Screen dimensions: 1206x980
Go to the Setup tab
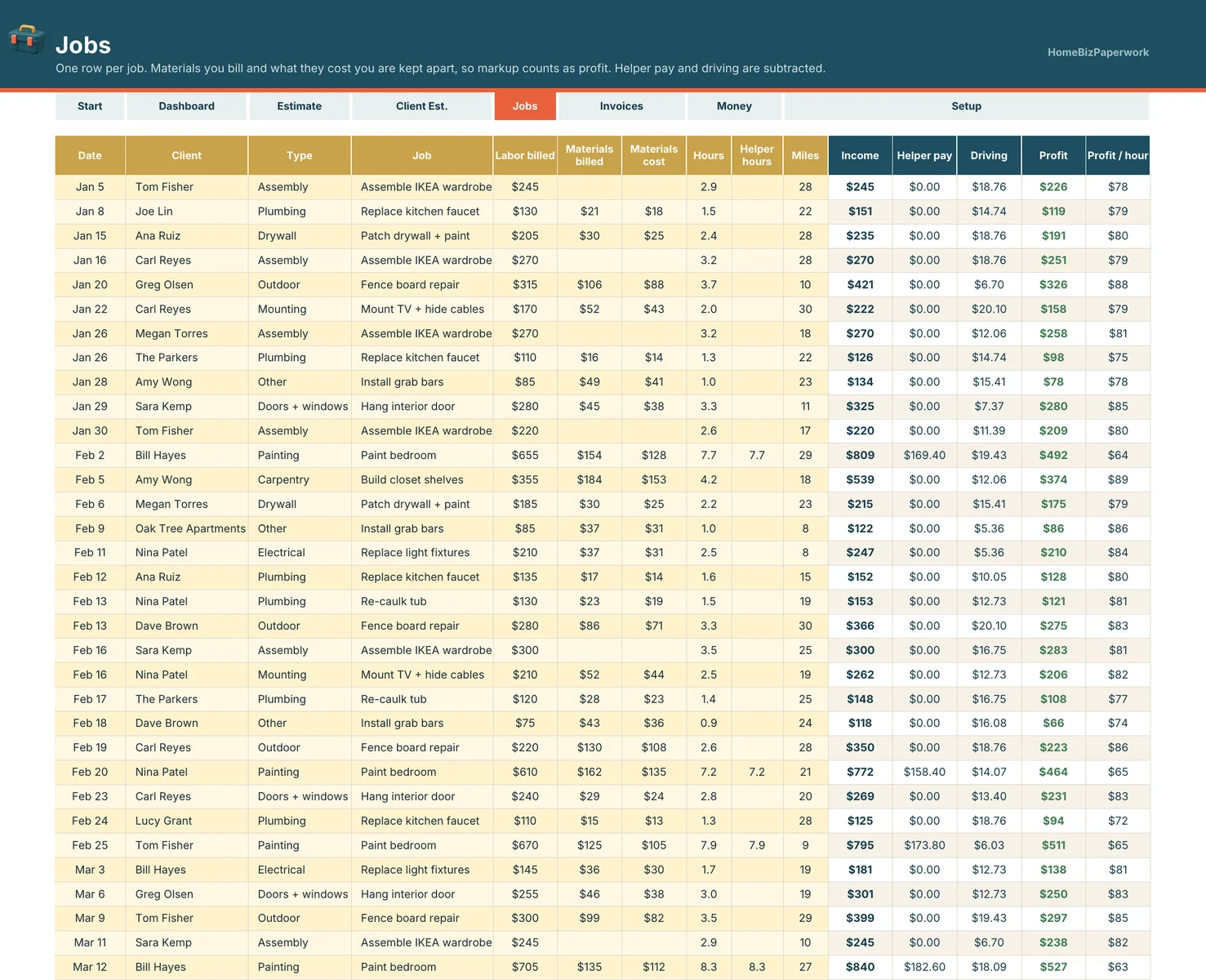pos(967,106)
